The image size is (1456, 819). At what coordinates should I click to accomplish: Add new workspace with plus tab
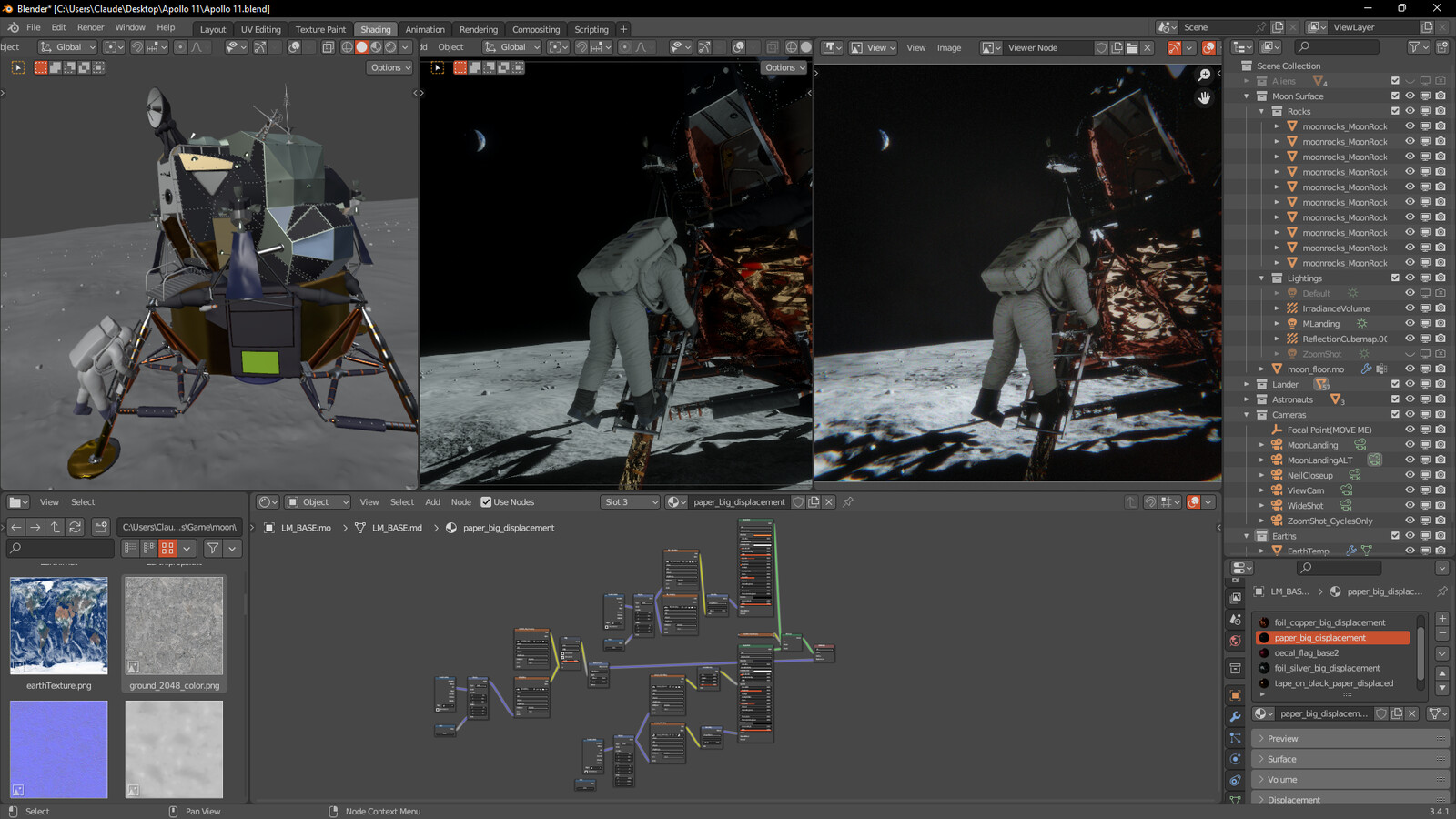pos(623,29)
